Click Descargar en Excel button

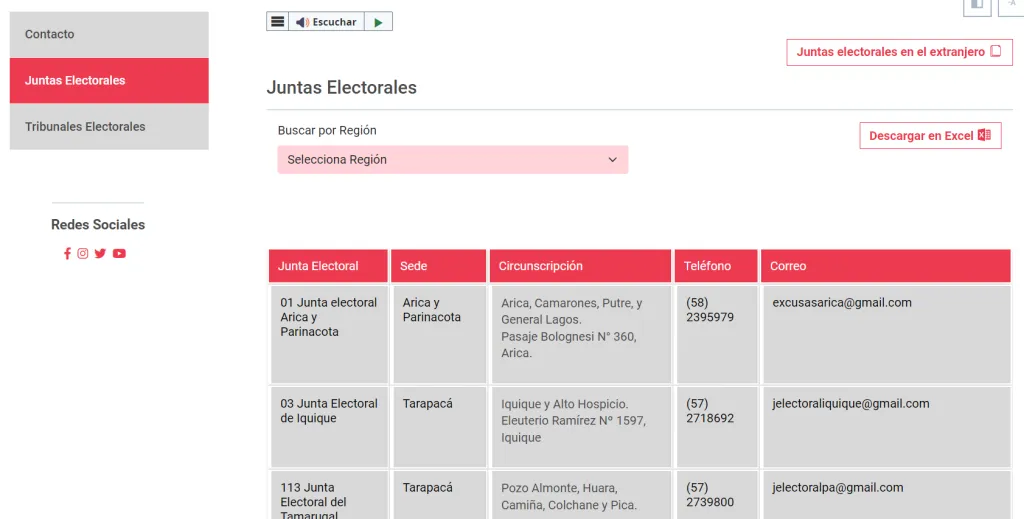(930, 136)
